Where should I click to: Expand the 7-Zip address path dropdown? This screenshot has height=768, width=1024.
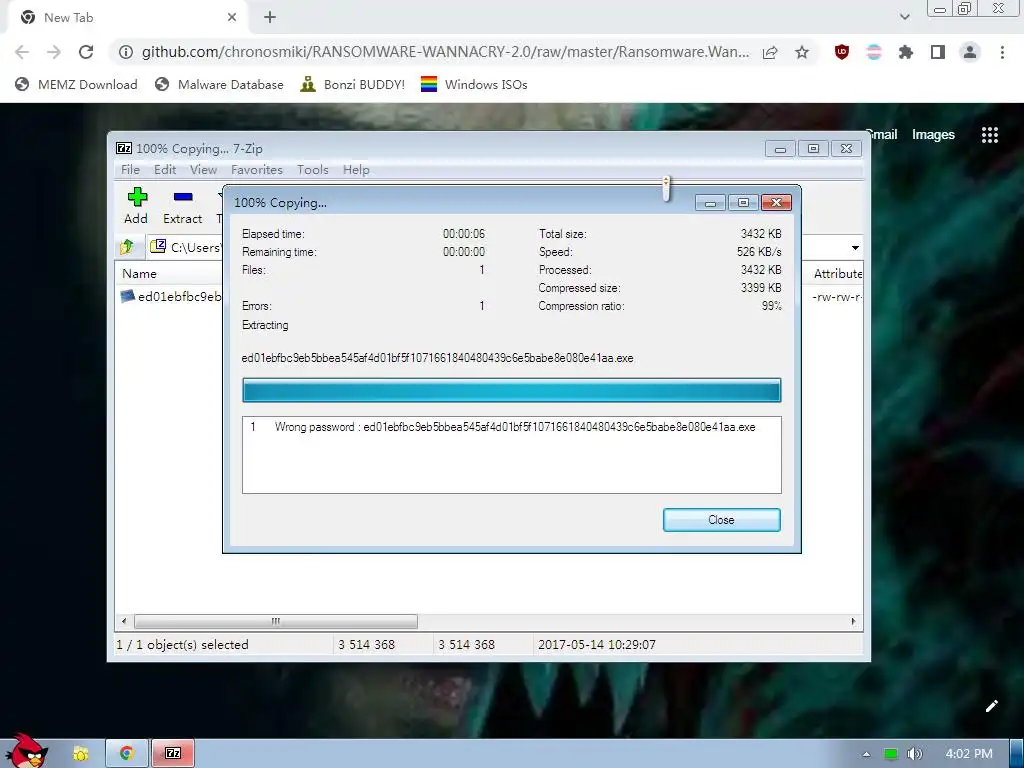click(x=855, y=248)
